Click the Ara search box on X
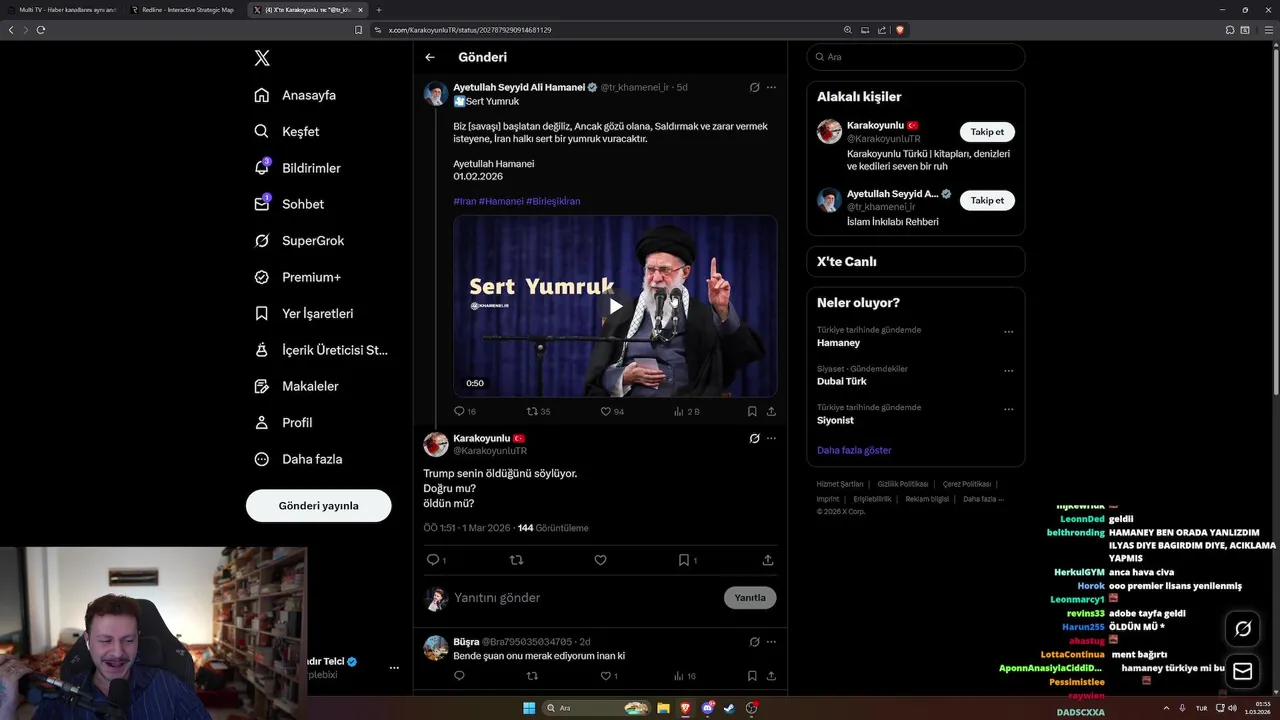This screenshot has width=1280, height=720. tap(915, 57)
